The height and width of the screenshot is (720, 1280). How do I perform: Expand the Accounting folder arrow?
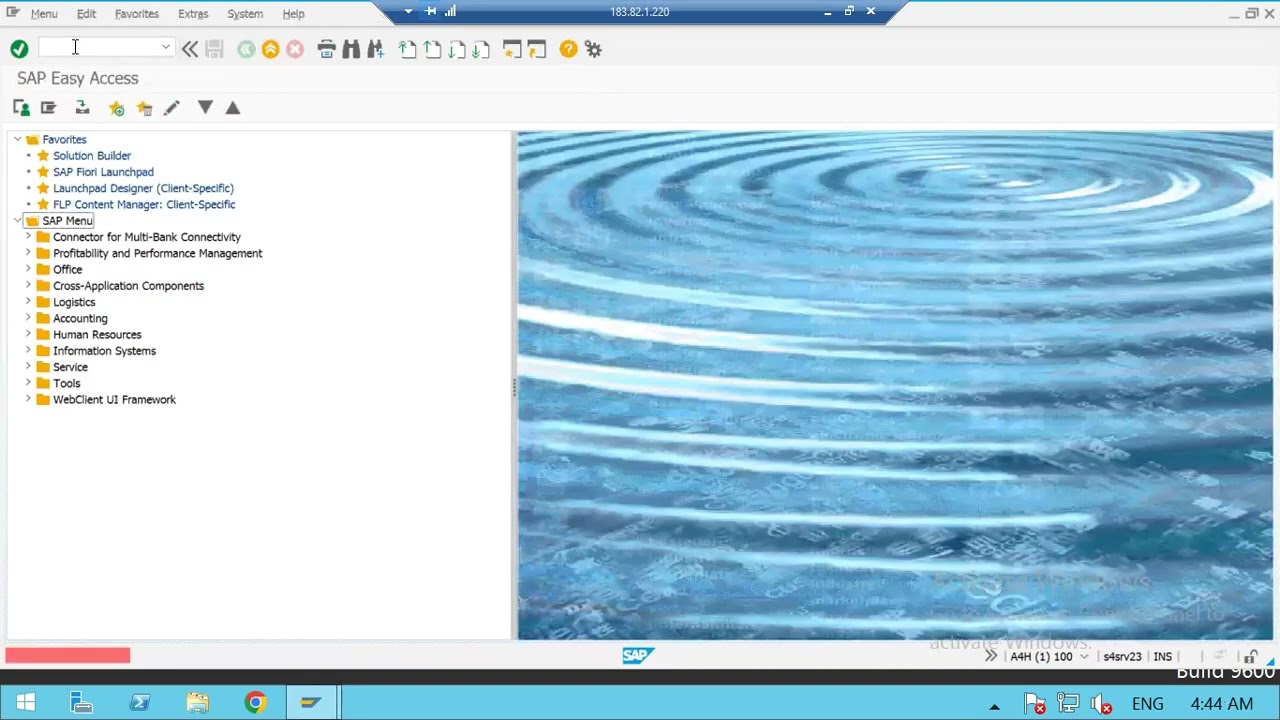28,318
